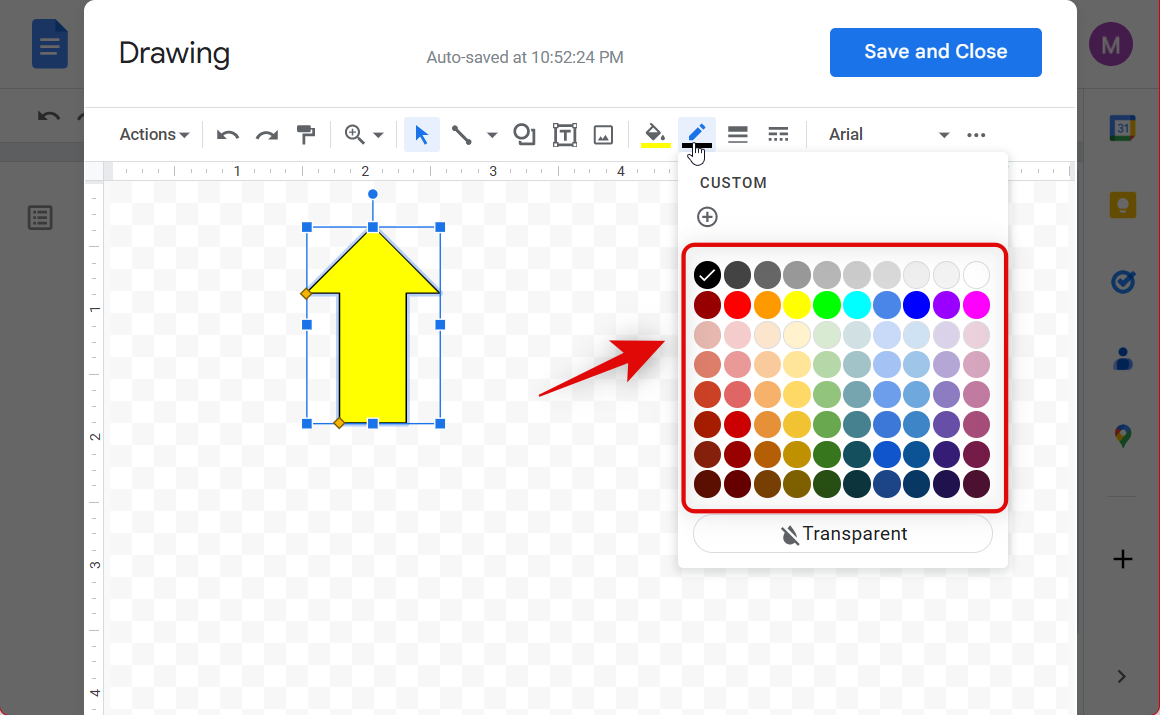
Task: Pick the cornflower blue swatch
Action: (887, 305)
